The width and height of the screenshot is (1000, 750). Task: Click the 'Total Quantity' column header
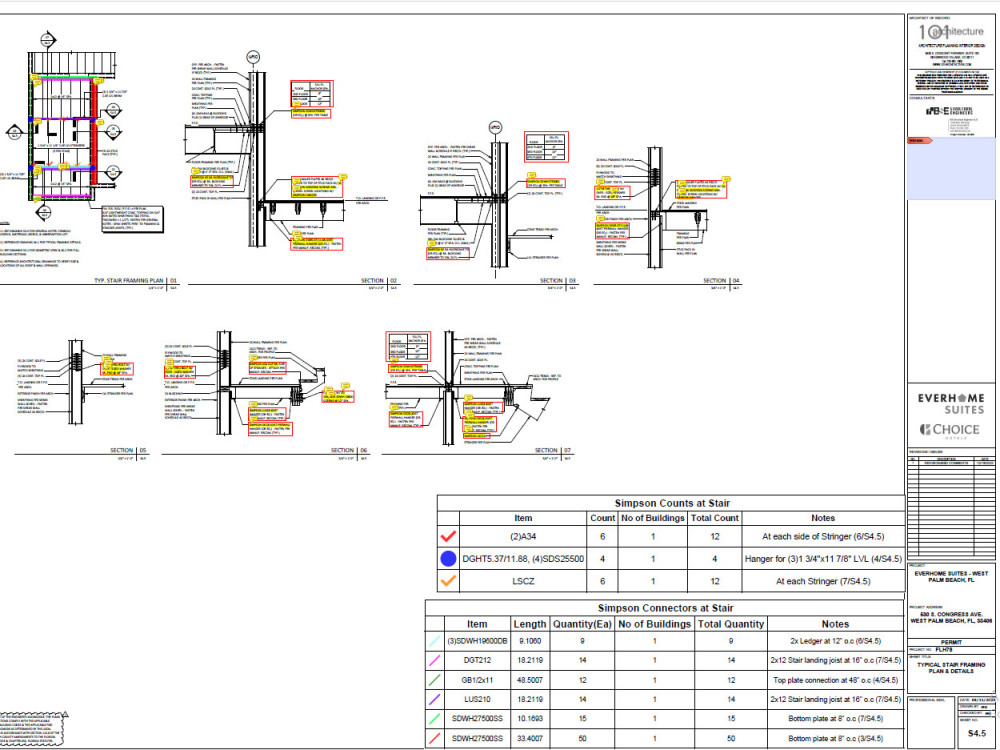click(x=731, y=624)
